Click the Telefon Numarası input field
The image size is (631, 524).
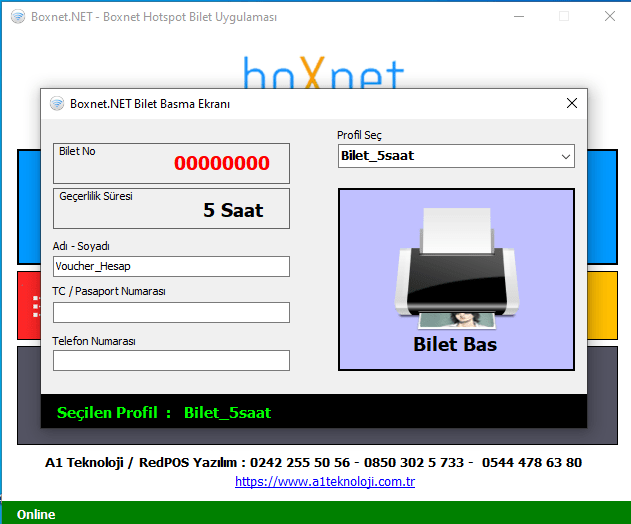pyautogui.click(x=171, y=360)
